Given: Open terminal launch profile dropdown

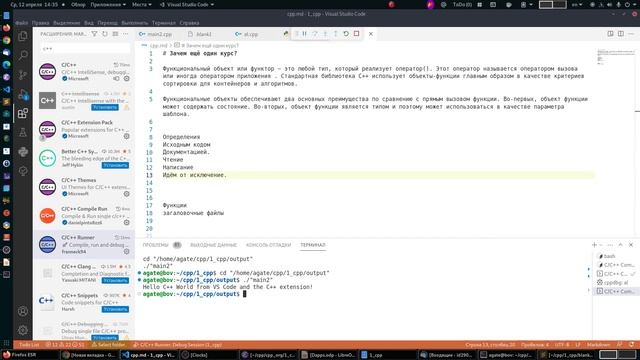Looking at the screenshot, I should click(x=601, y=245).
